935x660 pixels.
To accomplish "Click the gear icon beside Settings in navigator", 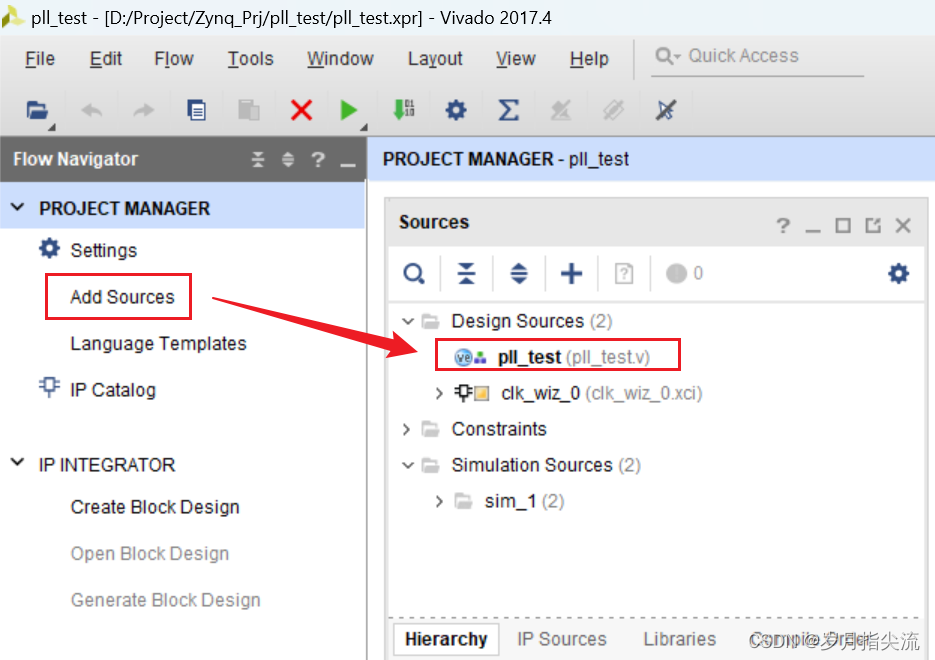I will tap(49, 249).
